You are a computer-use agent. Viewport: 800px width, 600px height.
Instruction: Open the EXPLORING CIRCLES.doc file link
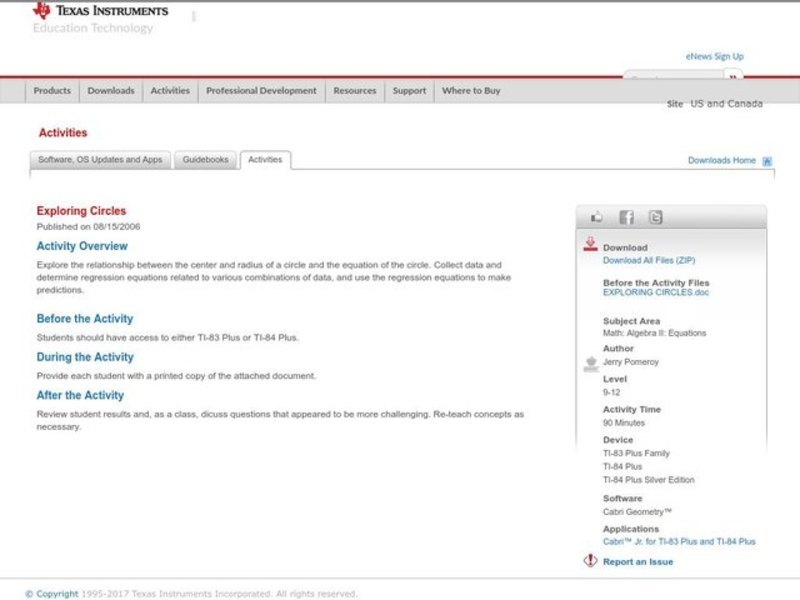pyautogui.click(x=656, y=293)
